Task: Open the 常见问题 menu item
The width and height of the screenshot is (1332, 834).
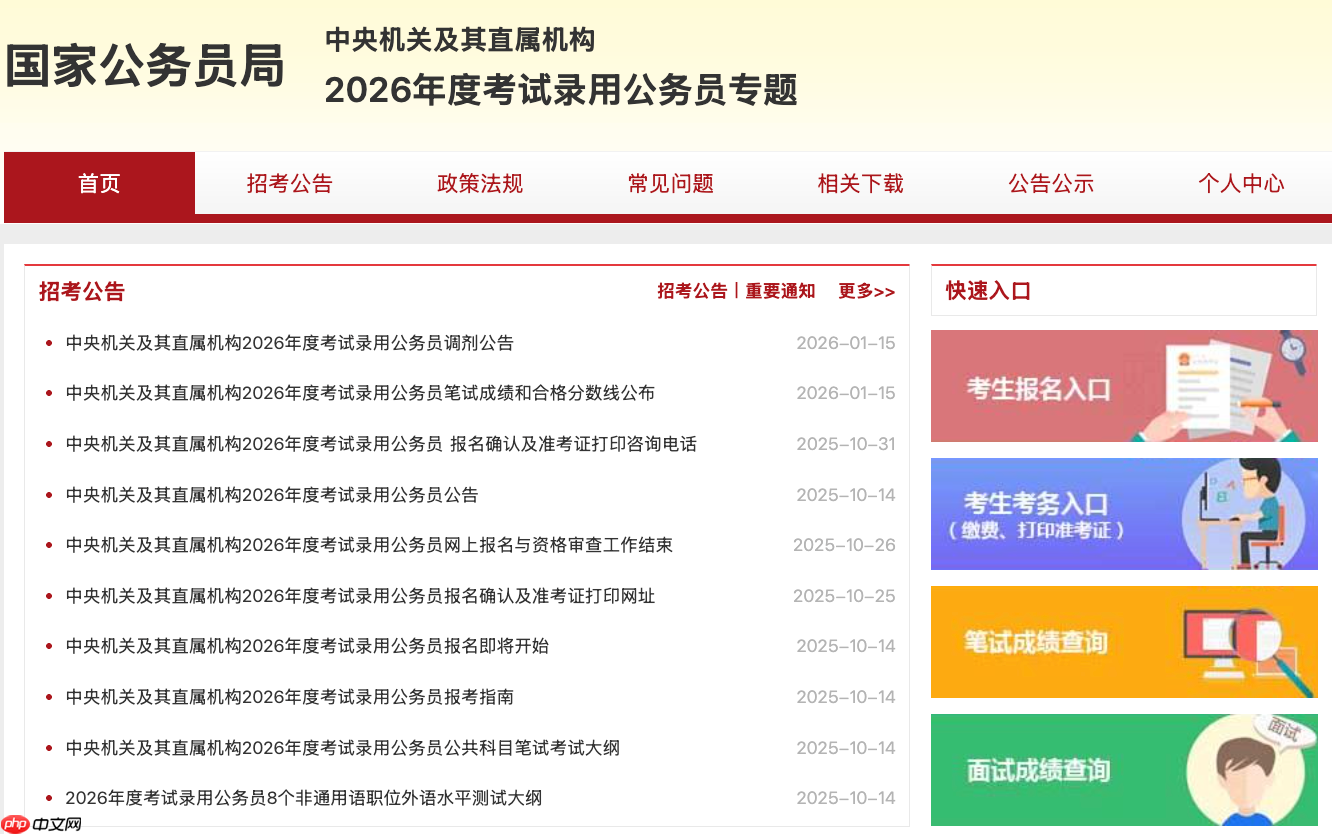Action: point(670,184)
